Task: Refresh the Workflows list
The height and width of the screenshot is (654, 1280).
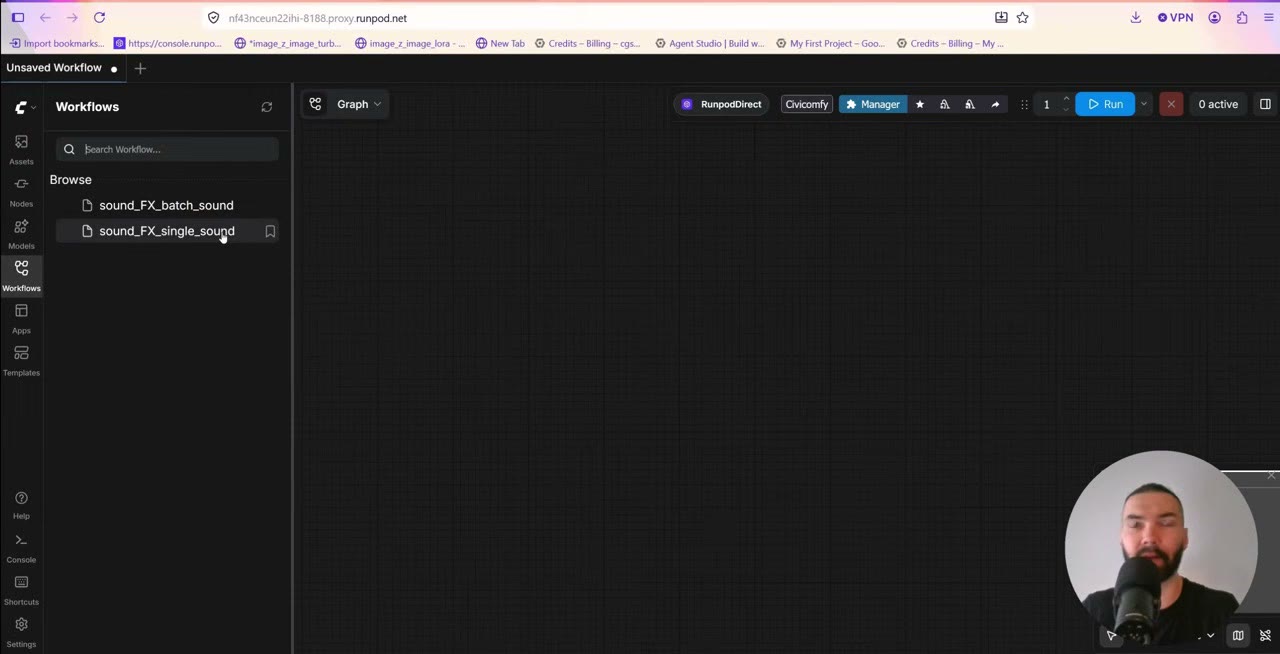Action: (x=267, y=107)
